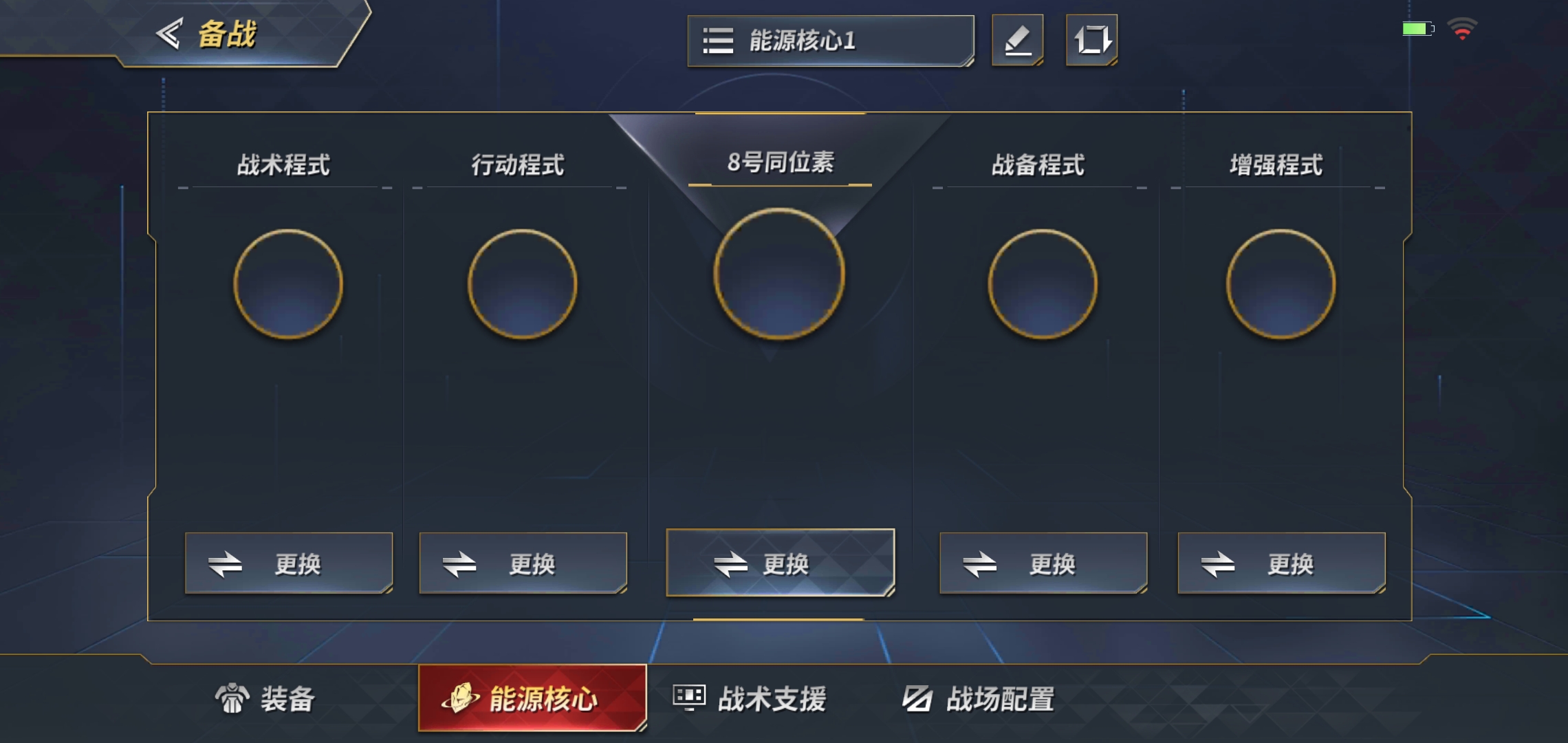Tap the Wi-Fi signal indicator icon
Image resolution: width=1568 pixels, height=743 pixels.
click(1462, 29)
